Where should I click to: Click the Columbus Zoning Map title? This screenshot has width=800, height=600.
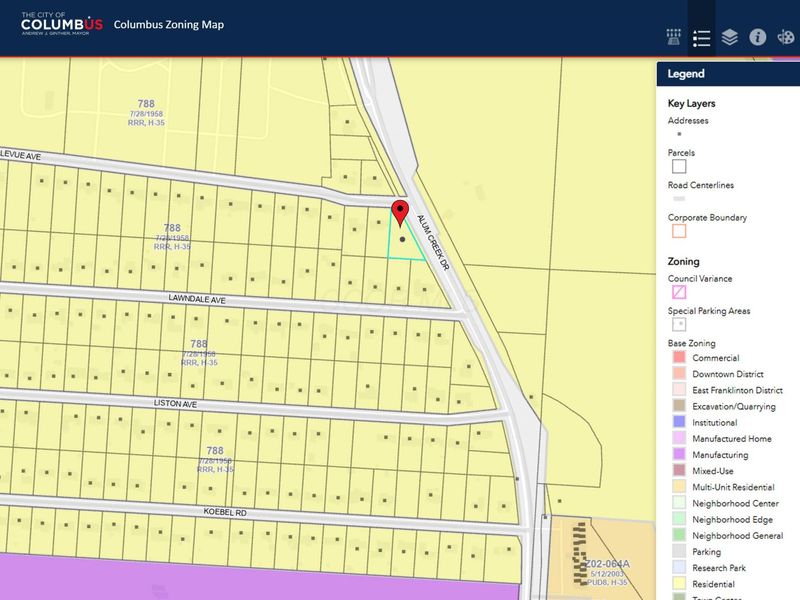(x=169, y=24)
